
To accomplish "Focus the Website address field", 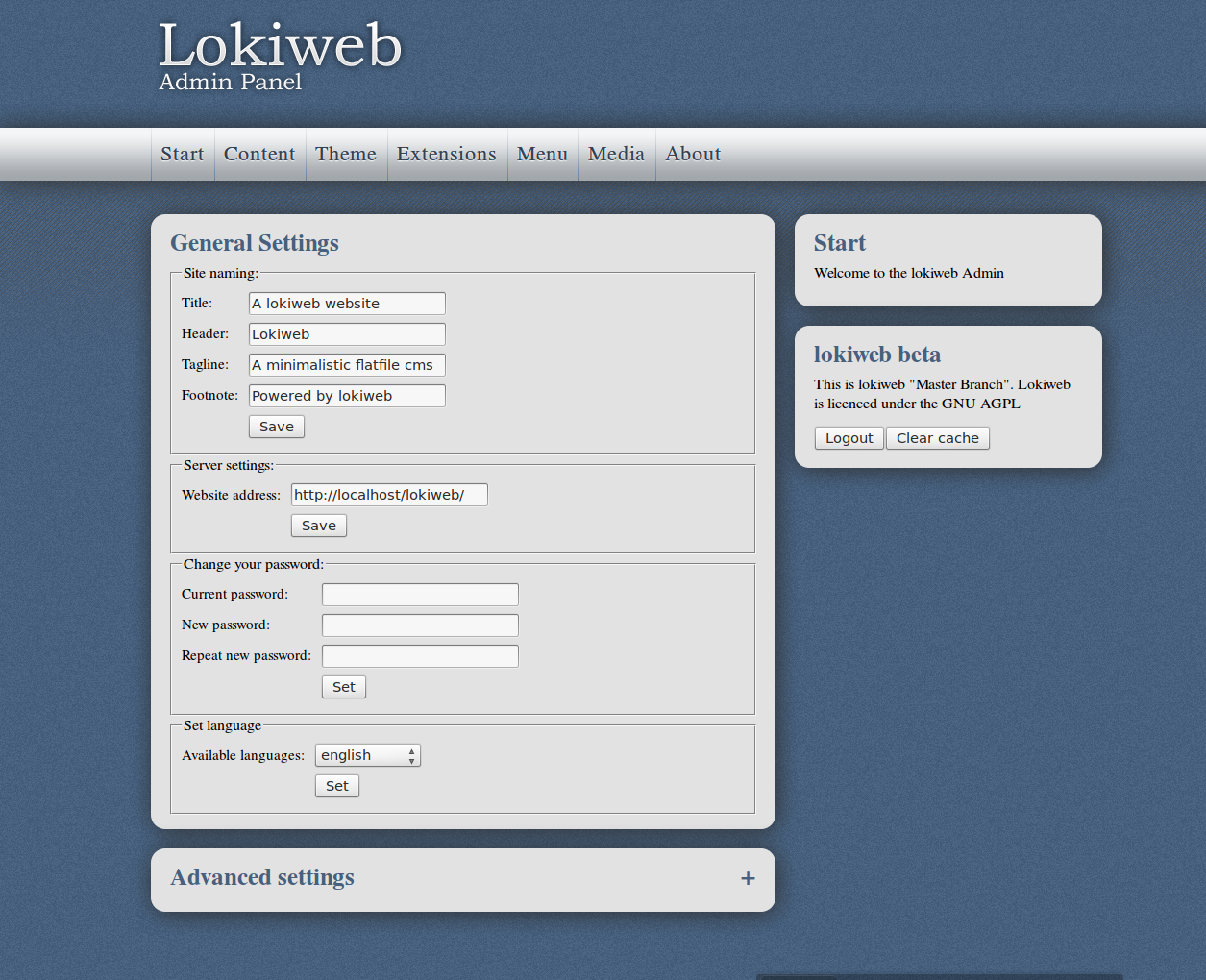I will 388,494.
